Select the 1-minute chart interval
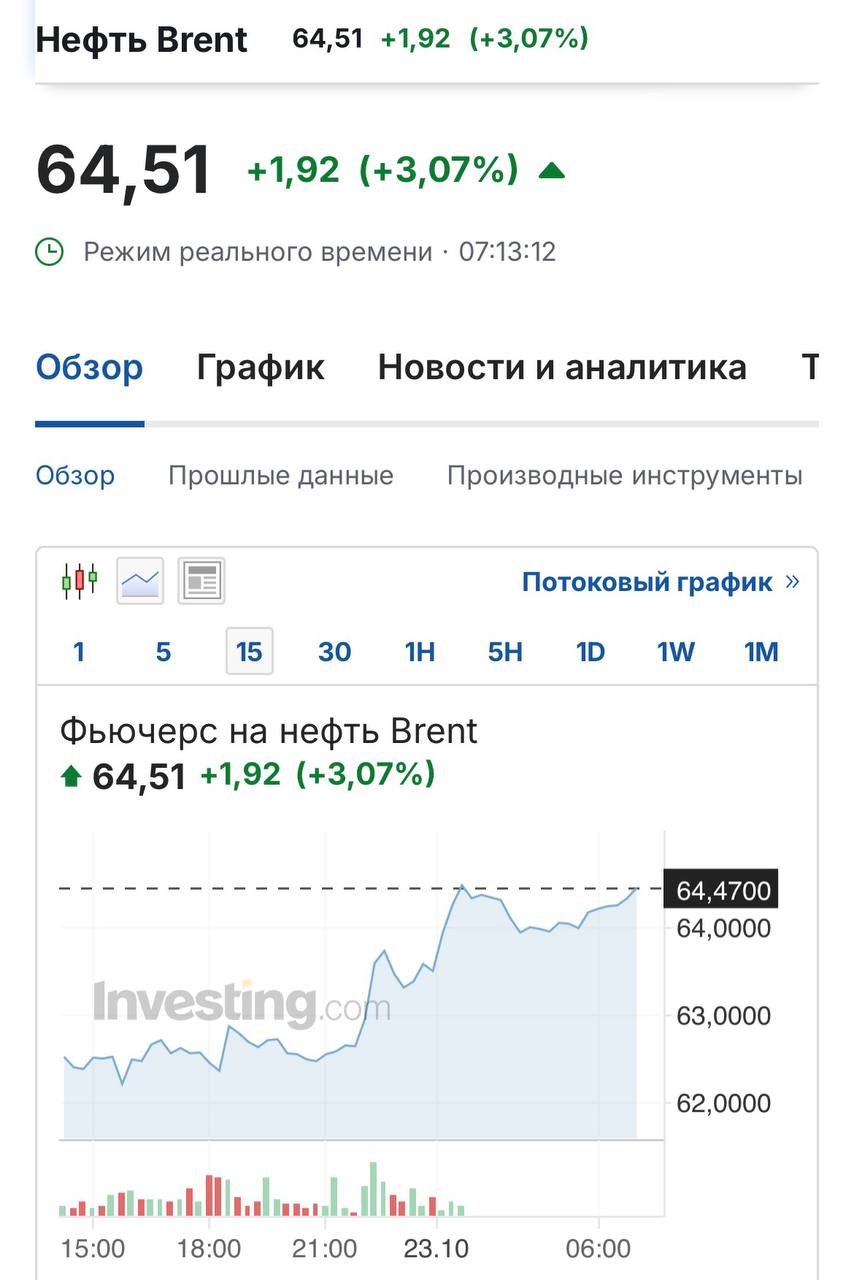This screenshot has height=1280, width=854. pos(79,653)
